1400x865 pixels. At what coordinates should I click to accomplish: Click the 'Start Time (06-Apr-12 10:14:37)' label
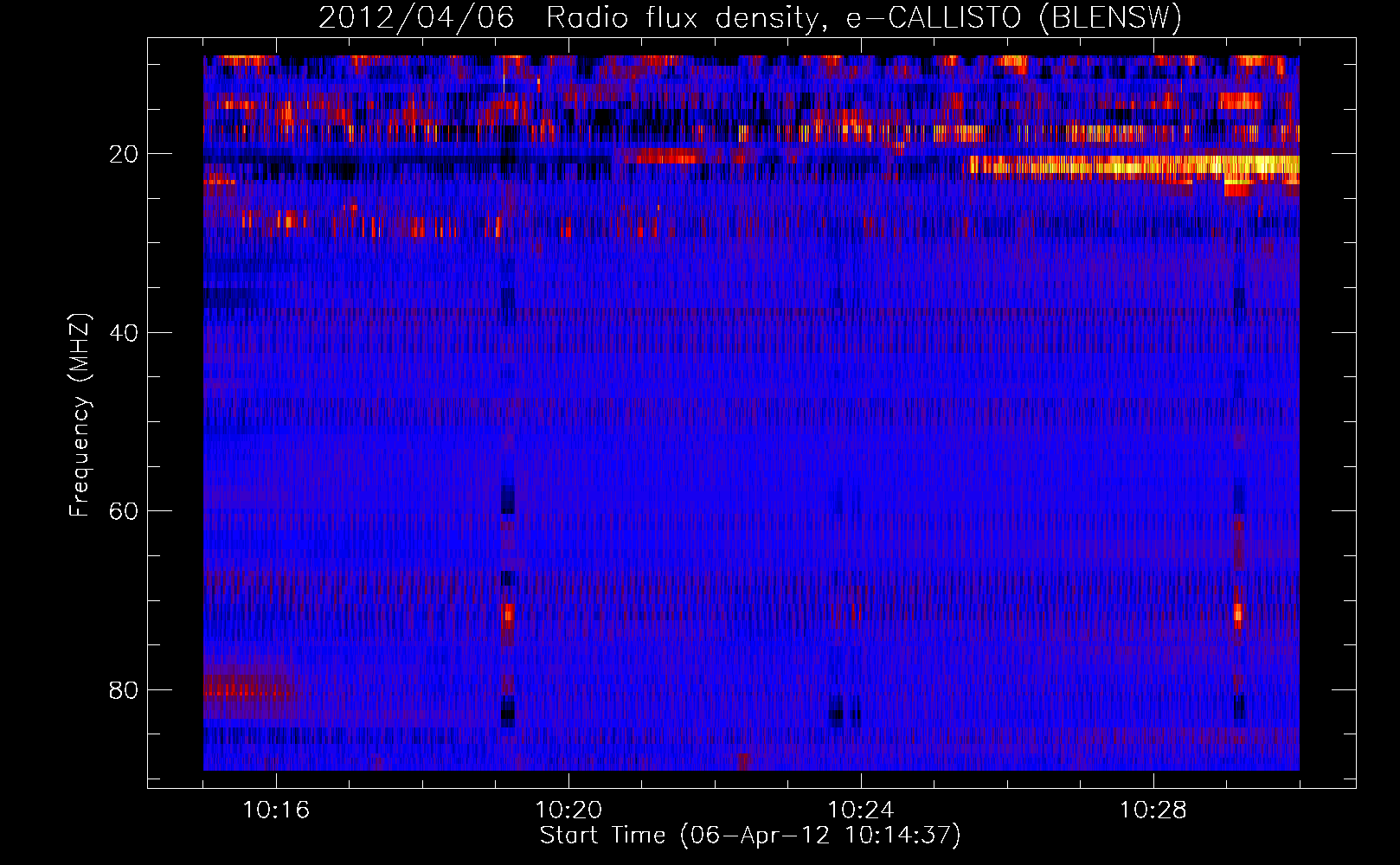pyautogui.click(x=750, y=836)
